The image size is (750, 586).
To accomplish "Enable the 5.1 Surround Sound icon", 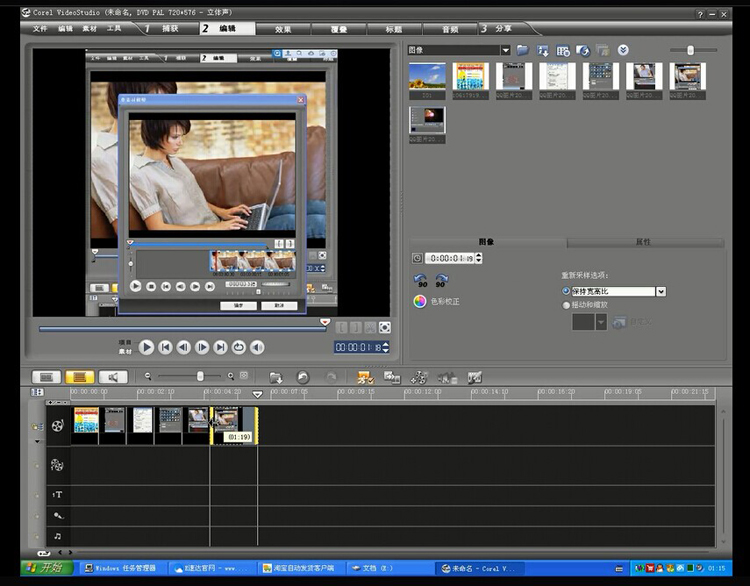I will tap(447, 378).
